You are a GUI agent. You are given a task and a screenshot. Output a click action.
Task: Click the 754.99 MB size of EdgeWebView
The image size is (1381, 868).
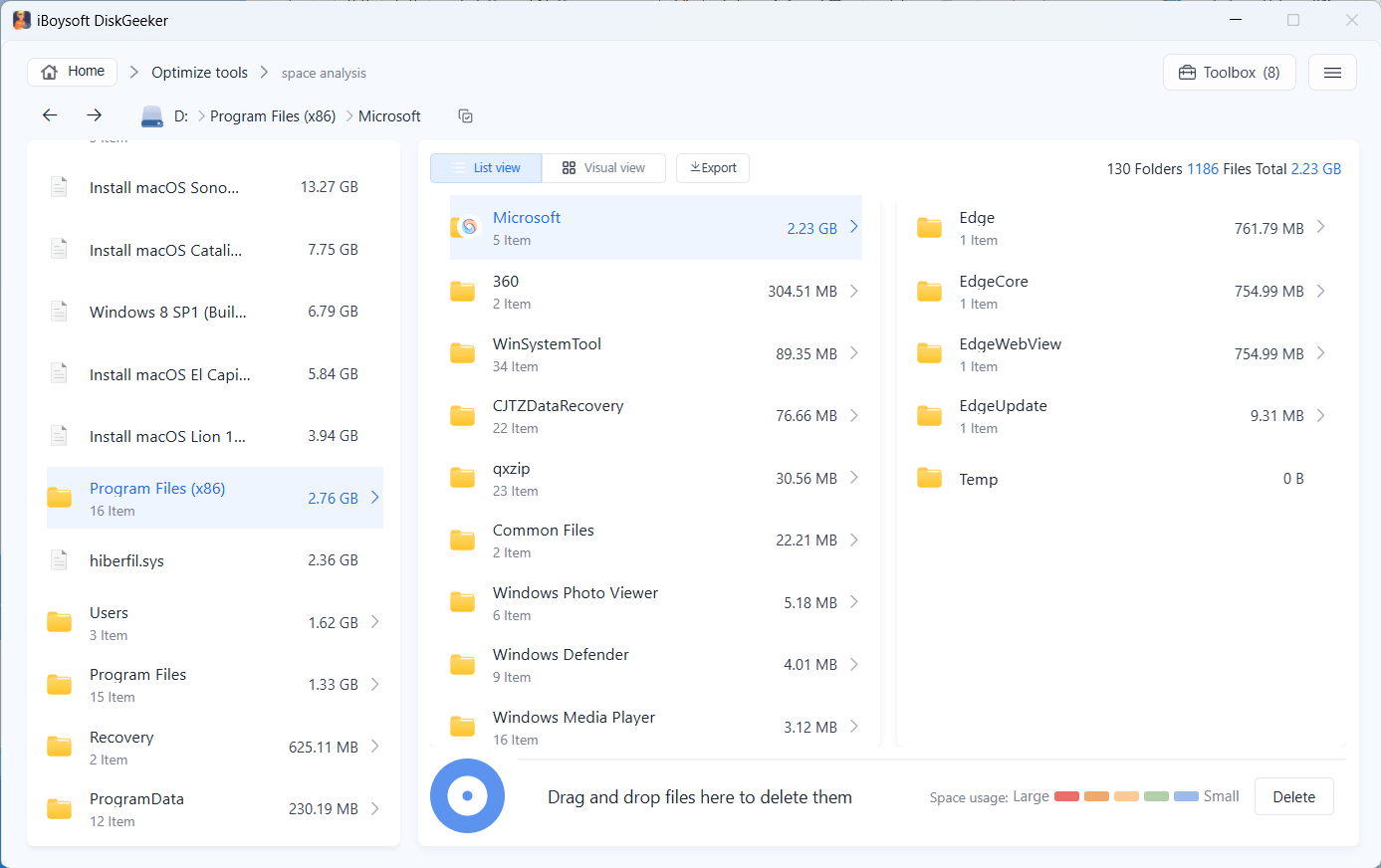tap(1269, 353)
